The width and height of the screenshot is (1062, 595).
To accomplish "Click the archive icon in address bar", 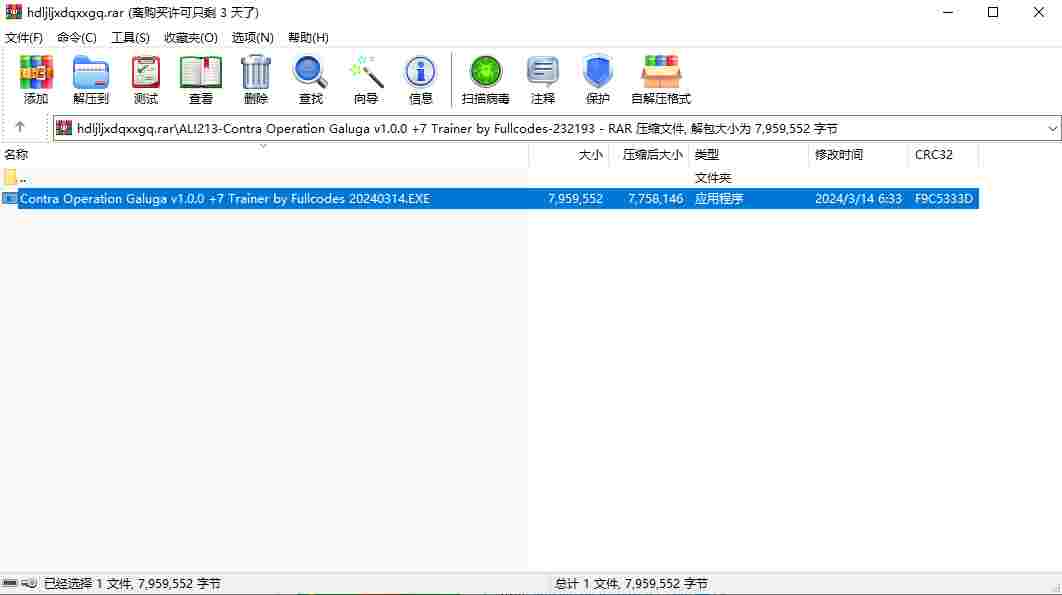I will tap(64, 128).
